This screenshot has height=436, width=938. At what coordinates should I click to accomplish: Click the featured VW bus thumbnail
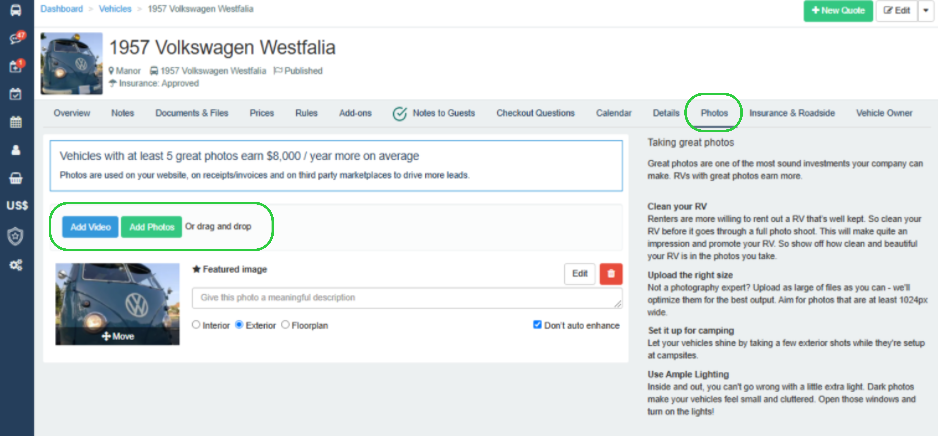click(117, 296)
